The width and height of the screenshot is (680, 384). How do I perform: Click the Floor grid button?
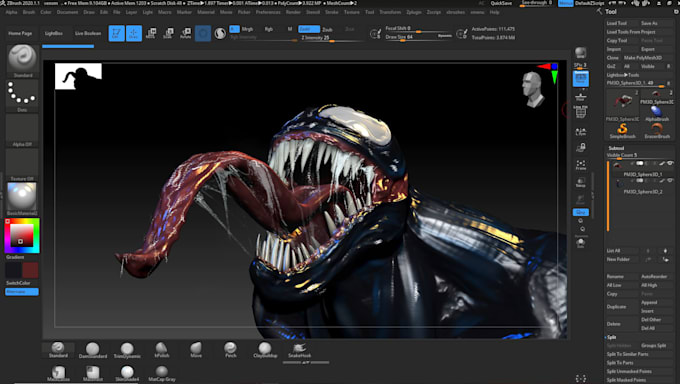(x=580, y=96)
